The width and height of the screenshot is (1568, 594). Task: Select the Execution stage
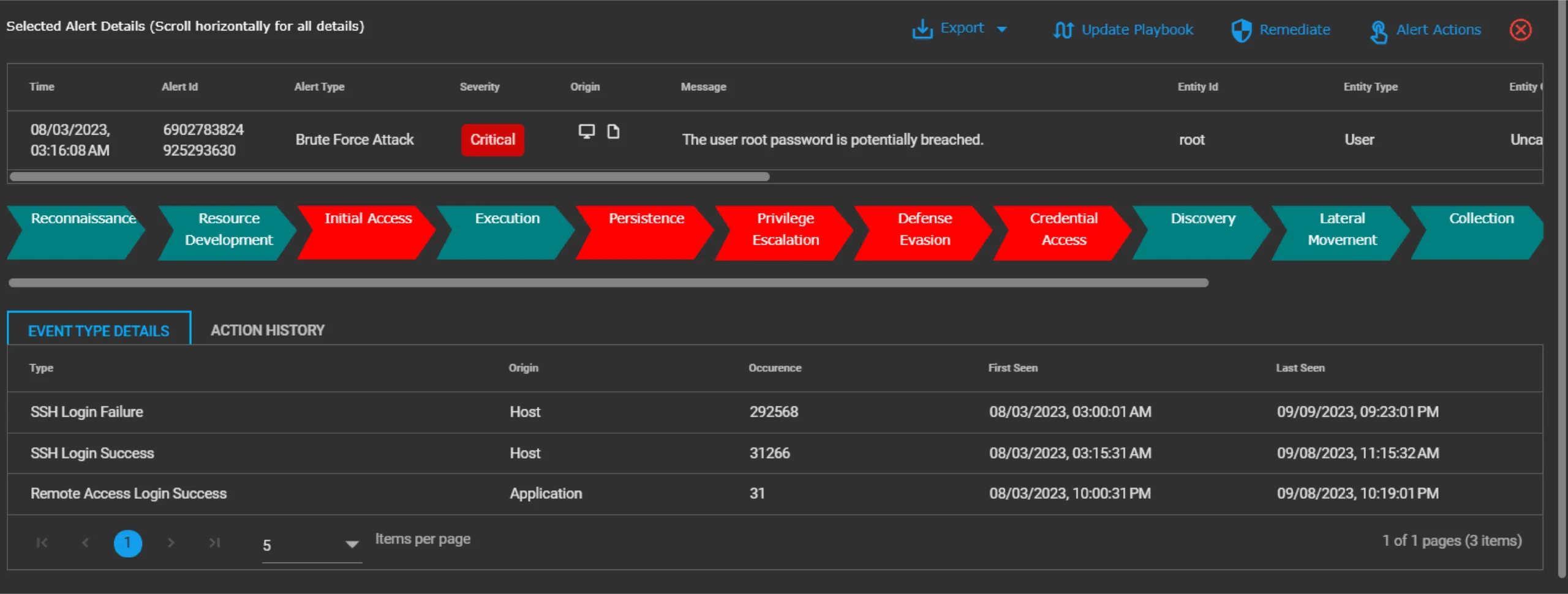point(505,232)
